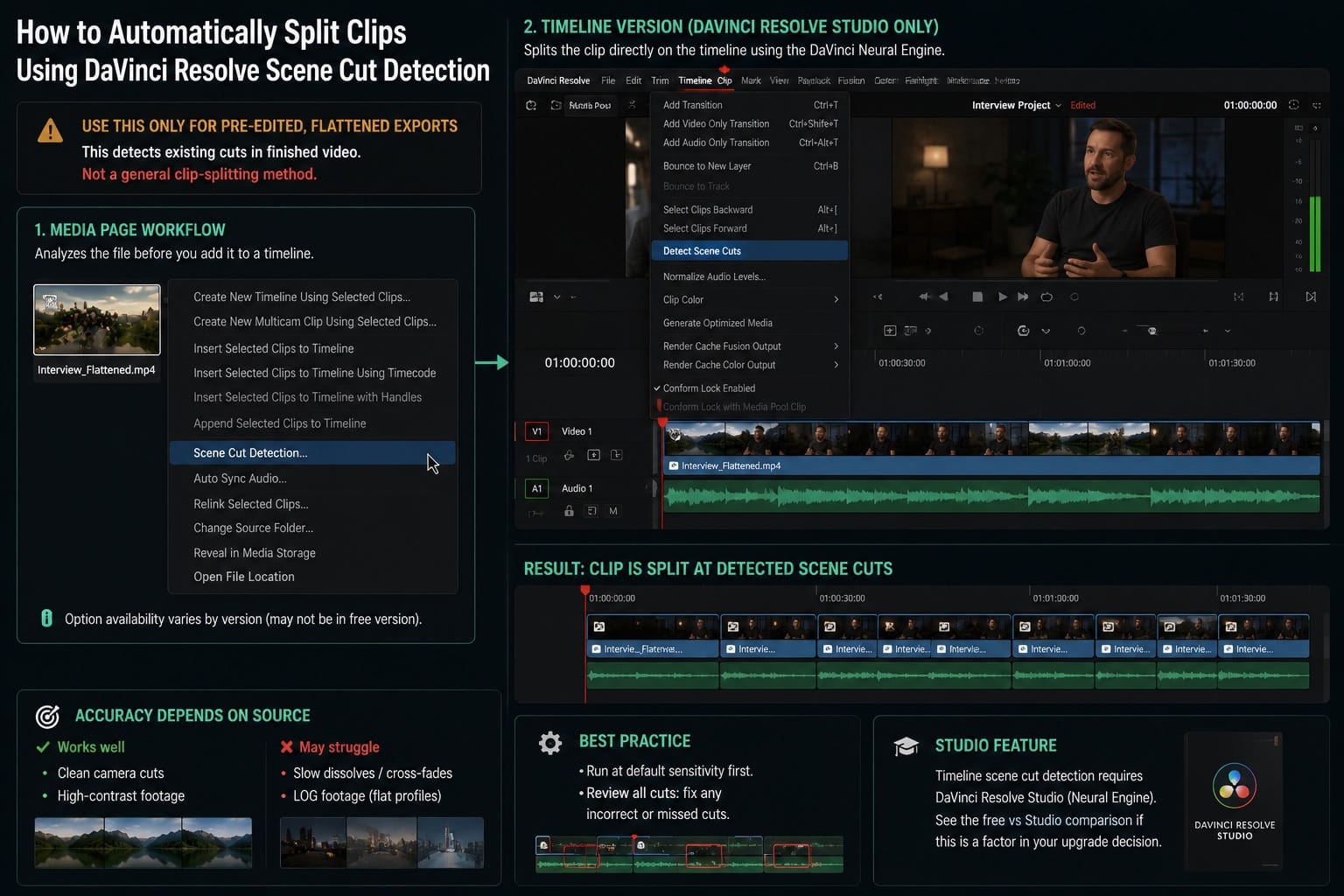
Task: Toggle the Media Pool button
Action: point(590,105)
